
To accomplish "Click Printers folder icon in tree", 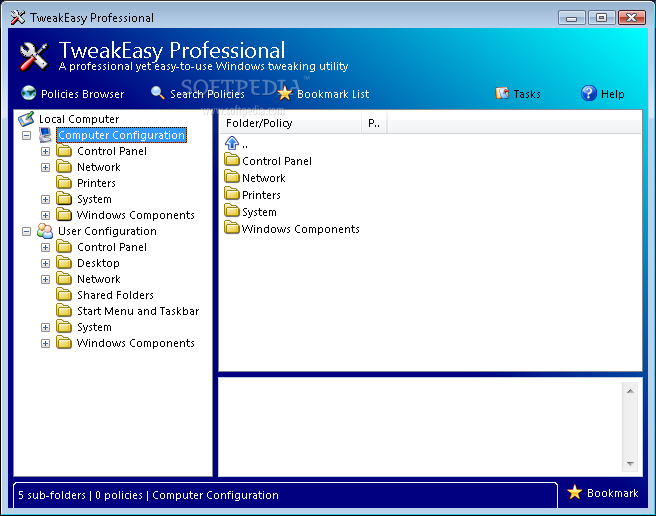I will 64,182.
